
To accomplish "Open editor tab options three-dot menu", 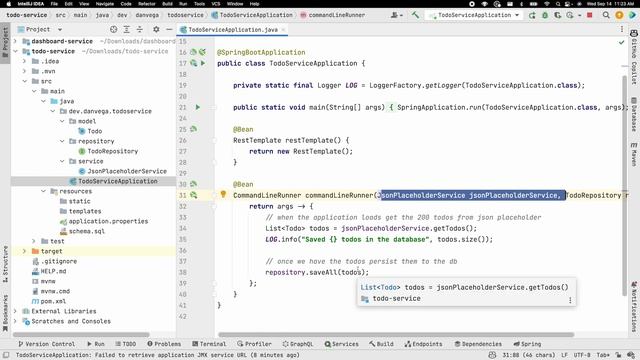I will coord(622,29).
